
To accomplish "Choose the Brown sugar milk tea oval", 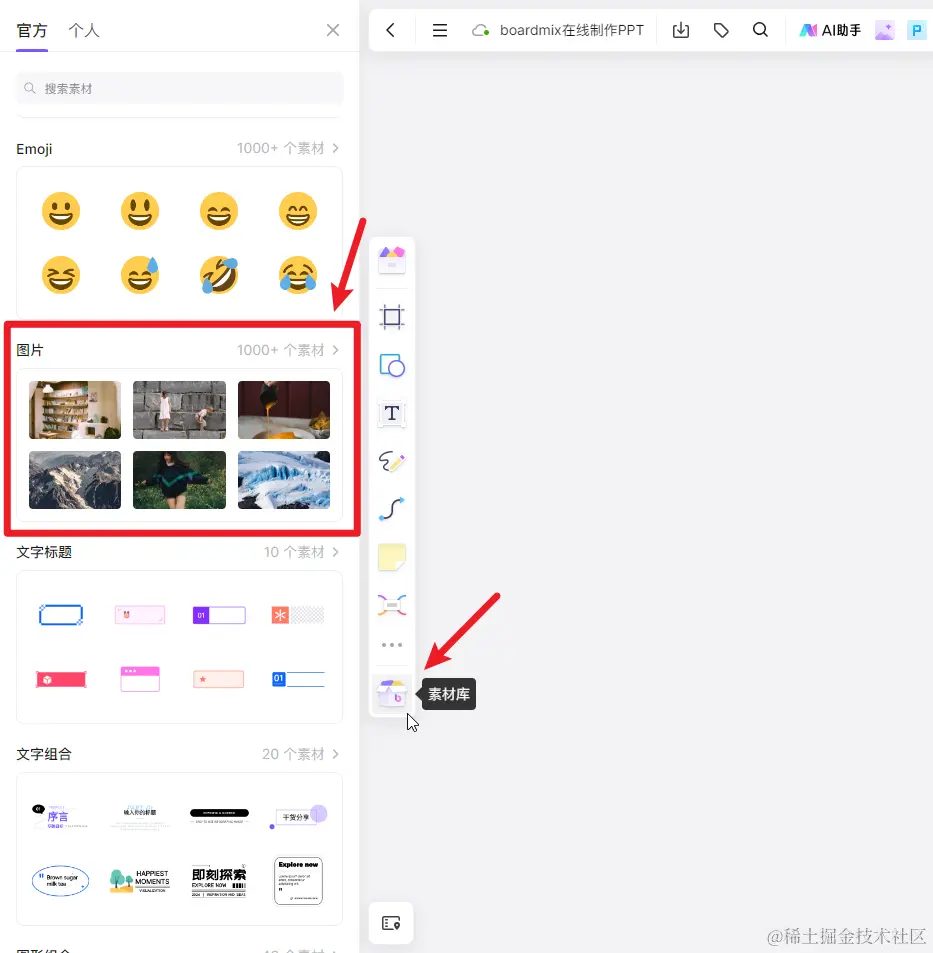I will (60, 881).
